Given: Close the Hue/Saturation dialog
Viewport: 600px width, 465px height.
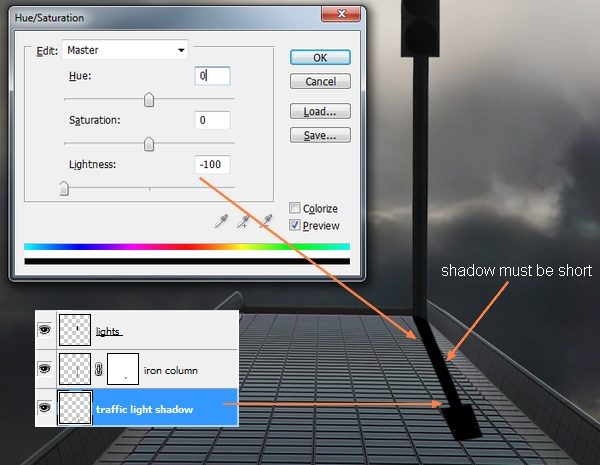Looking at the screenshot, I should [341, 14].
